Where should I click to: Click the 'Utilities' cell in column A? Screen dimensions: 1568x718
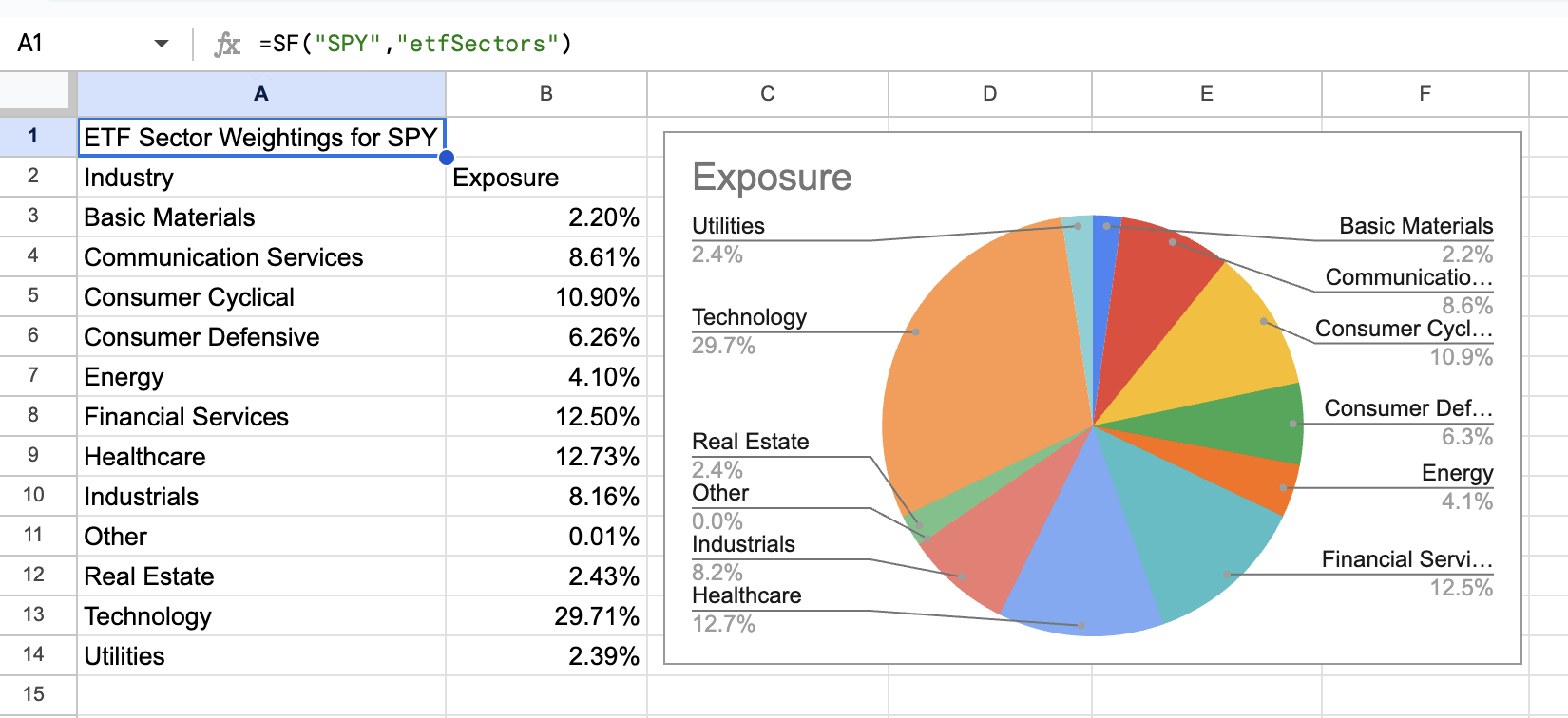pyautogui.click(x=261, y=656)
